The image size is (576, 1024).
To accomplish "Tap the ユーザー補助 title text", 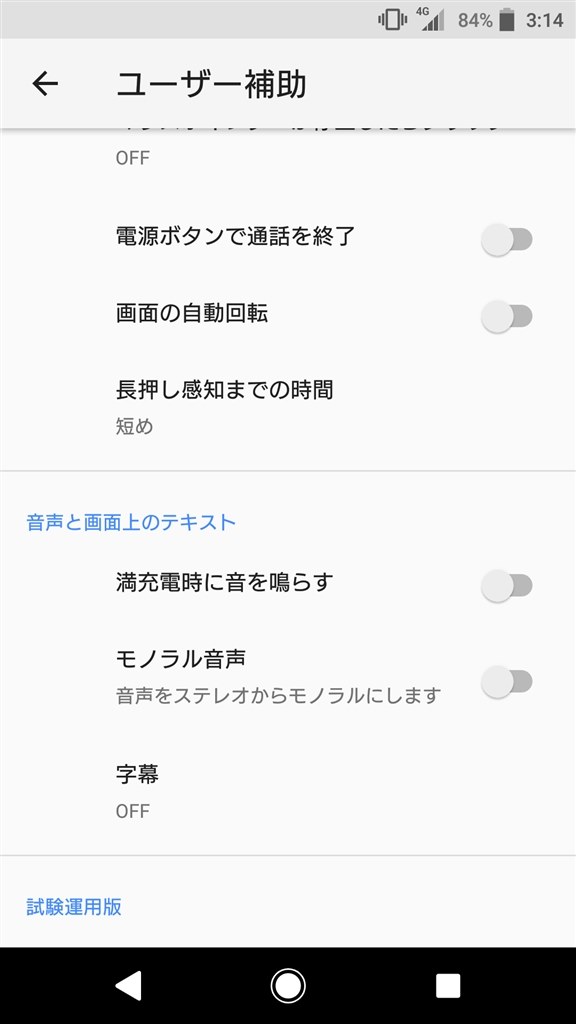I will (x=211, y=84).
